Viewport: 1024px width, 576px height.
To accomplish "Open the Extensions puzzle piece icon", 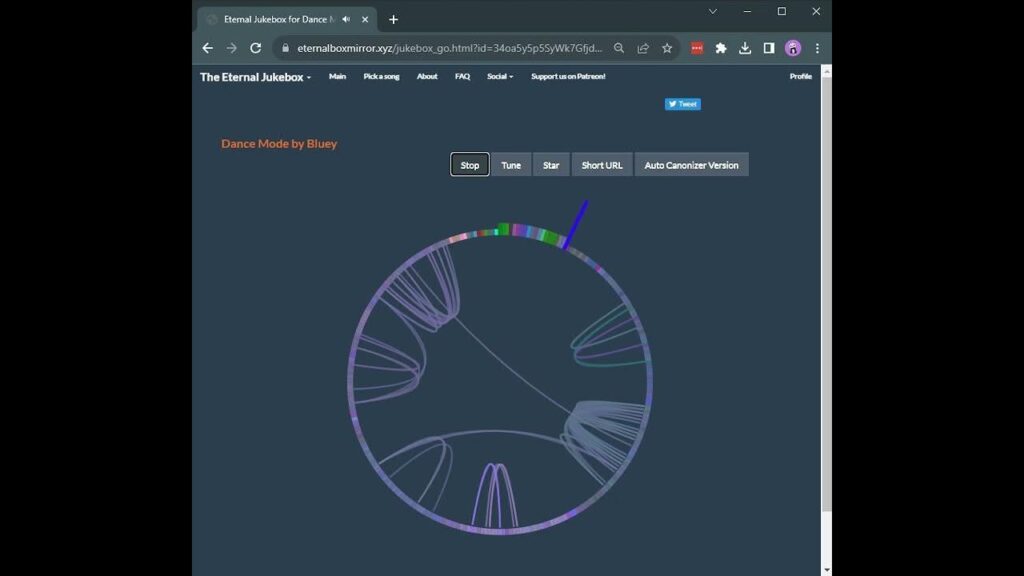I will click(721, 48).
